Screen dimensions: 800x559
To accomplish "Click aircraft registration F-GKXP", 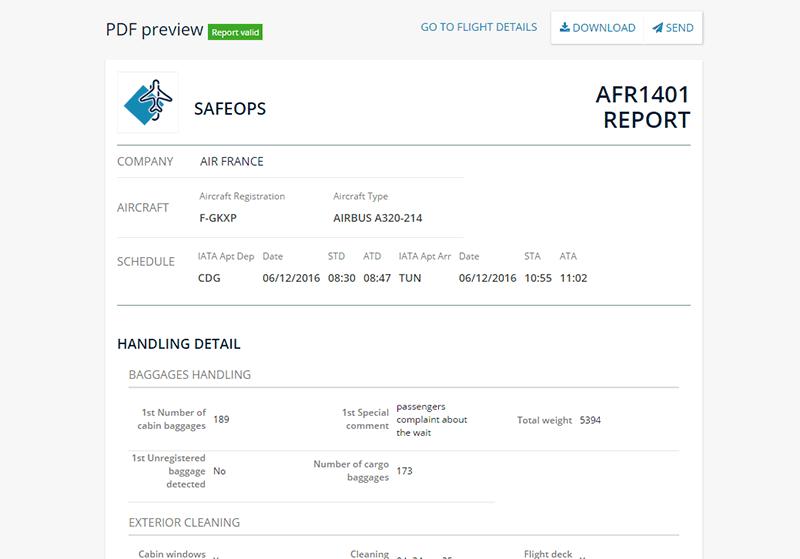I will point(218,218).
